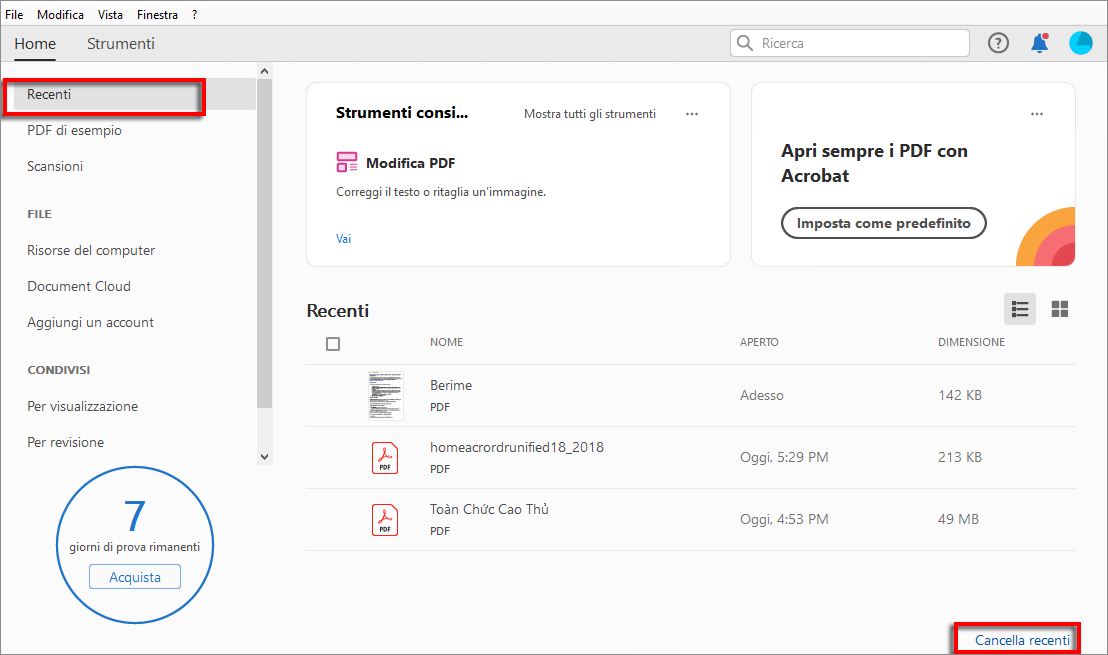Click the Cancella recenti link
Viewport: 1108px width, 655px height.
click(1022, 640)
